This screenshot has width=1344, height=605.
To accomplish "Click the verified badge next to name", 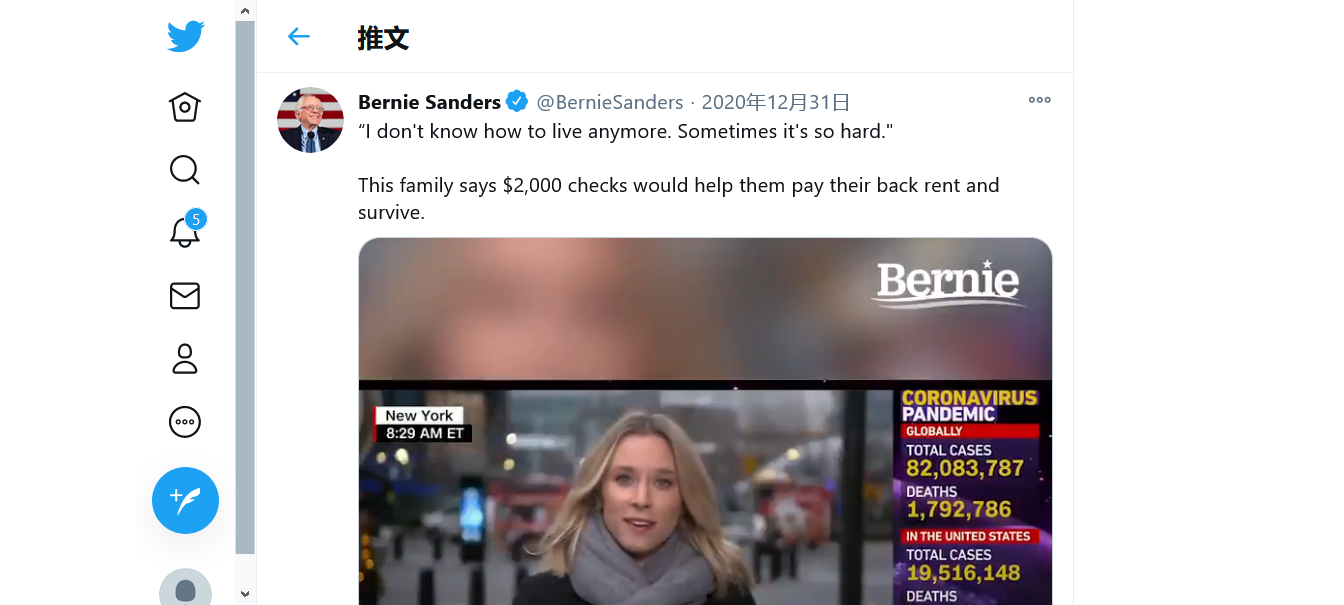I will [x=517, y=101].
